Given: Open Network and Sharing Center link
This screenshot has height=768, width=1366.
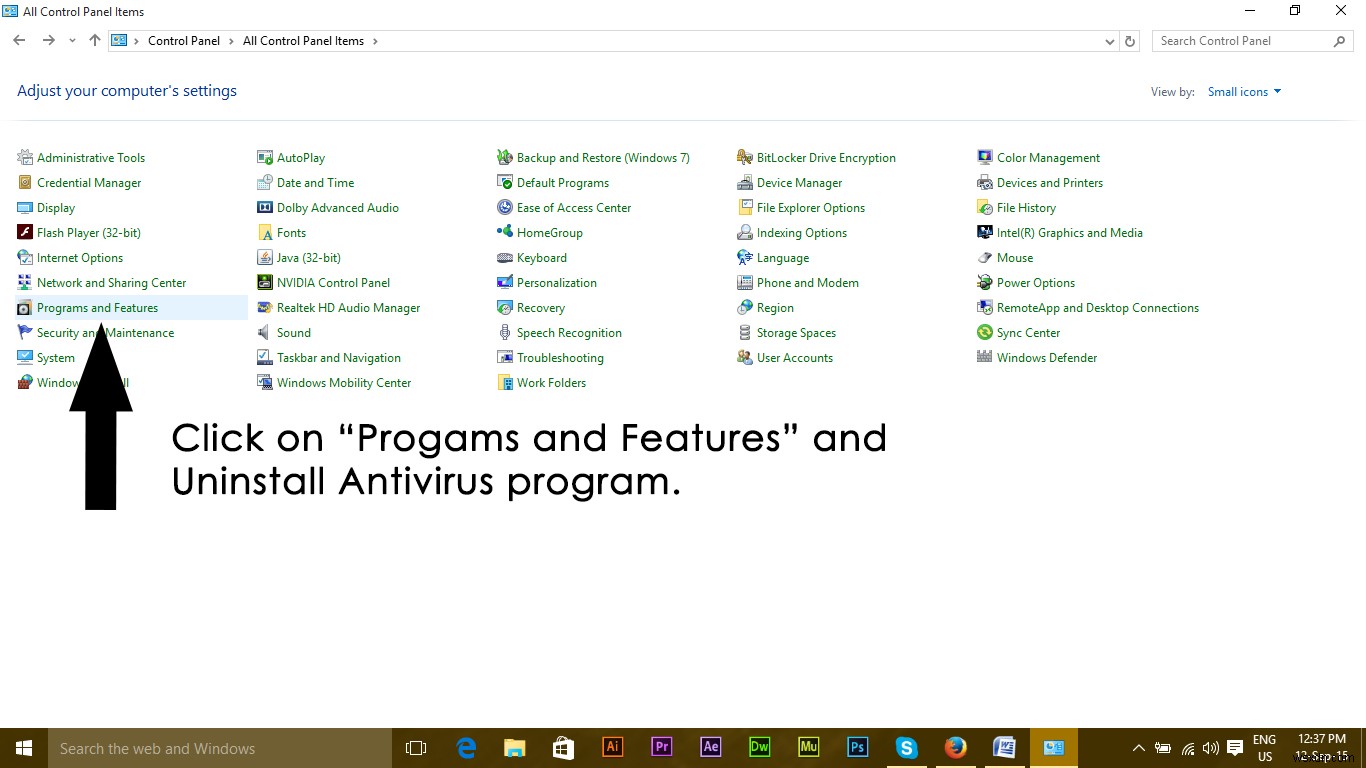Looking at the screenshot, I should (x=111, y=283).
